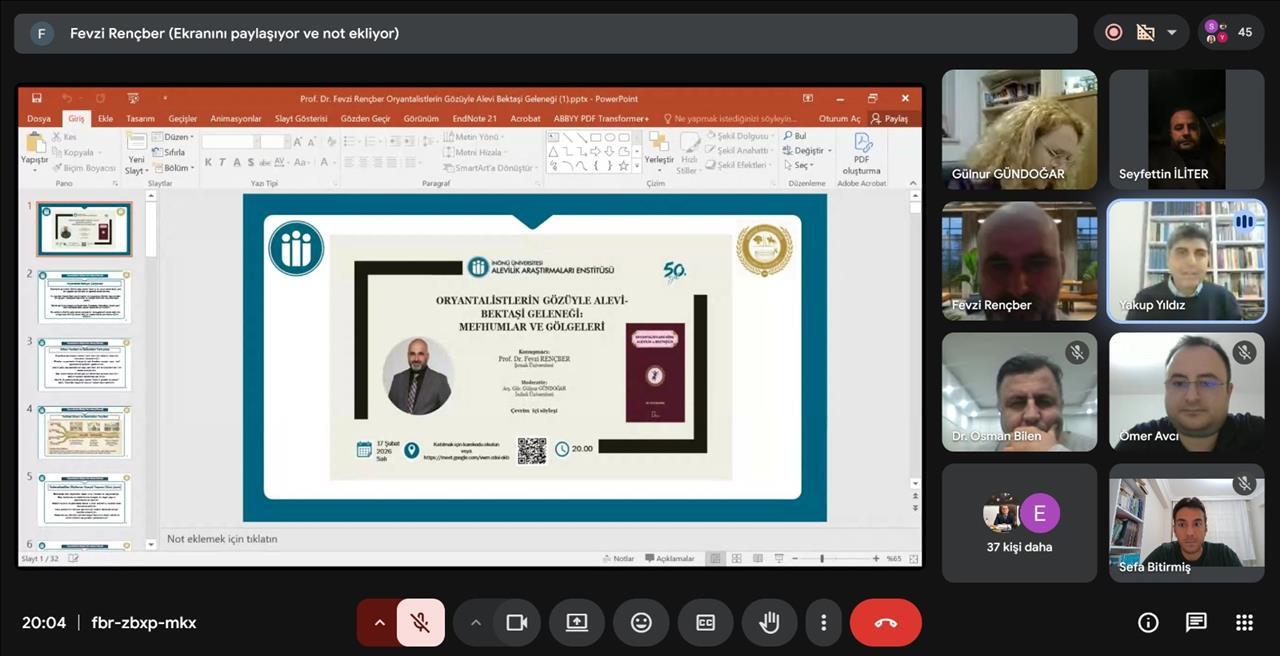The image size is (1280, 656).
Task: Unmute the microphone
Action: click(x=421, y=623)
